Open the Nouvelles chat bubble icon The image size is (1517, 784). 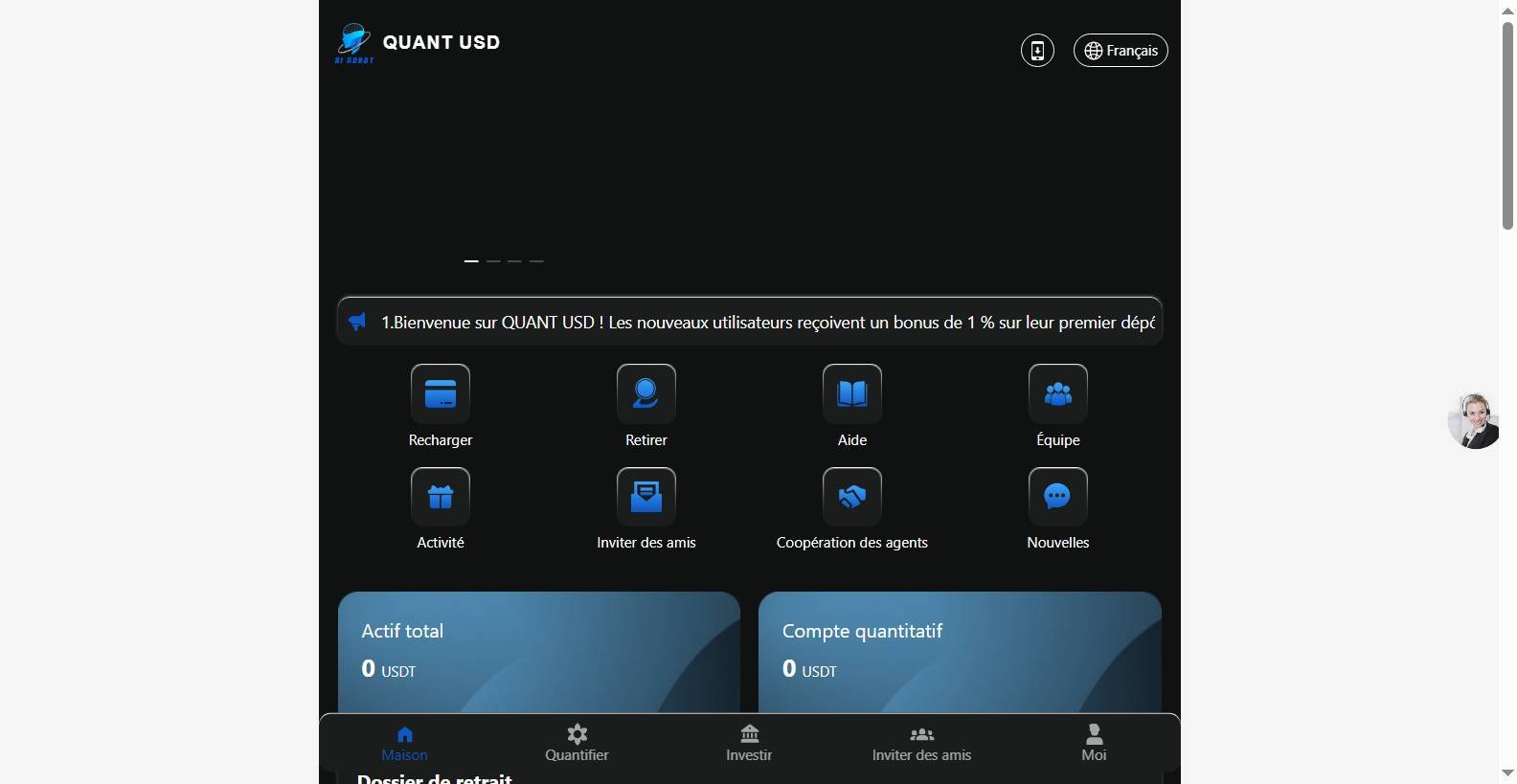coord(1058,496)
